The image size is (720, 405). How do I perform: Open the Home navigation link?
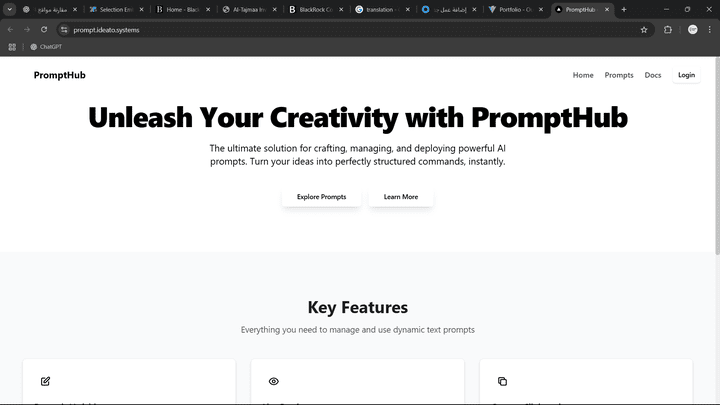(583, 75)
